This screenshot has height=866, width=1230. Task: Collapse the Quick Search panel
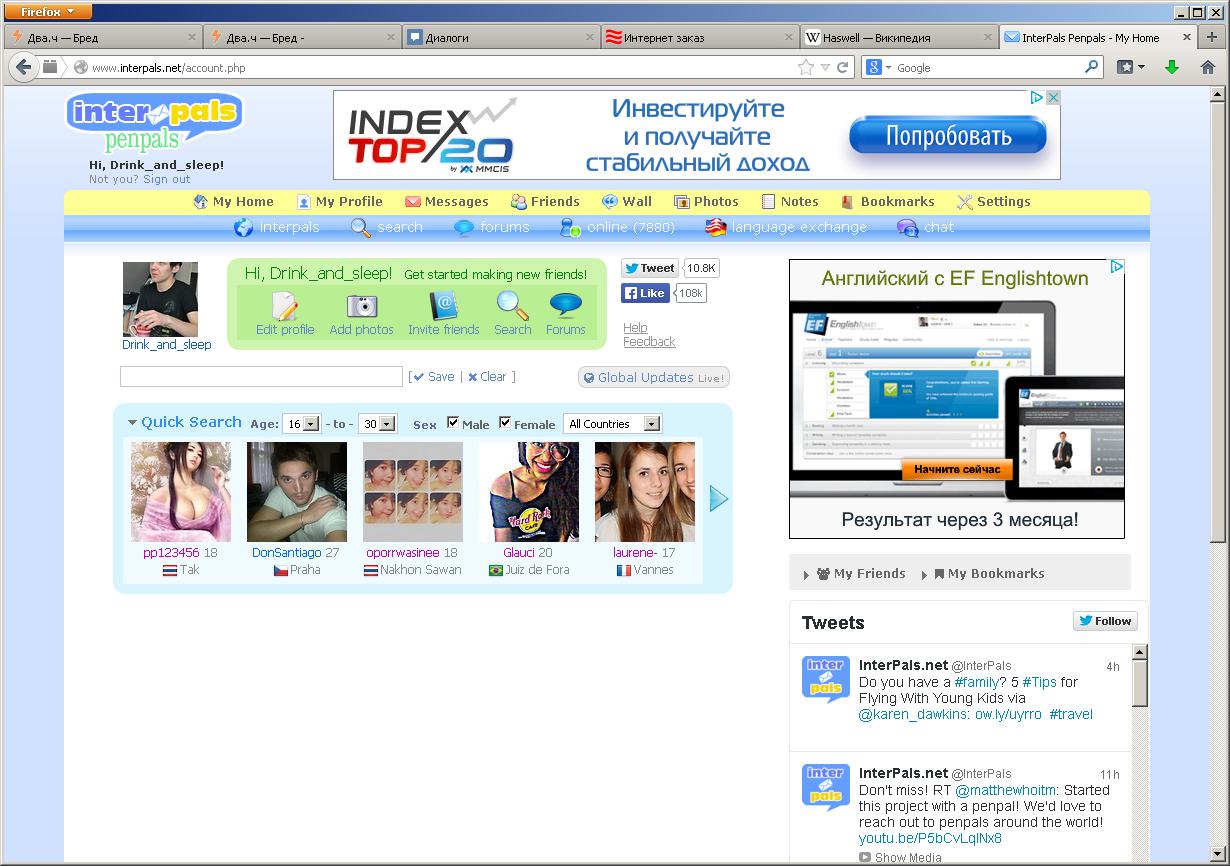point(132,423)
